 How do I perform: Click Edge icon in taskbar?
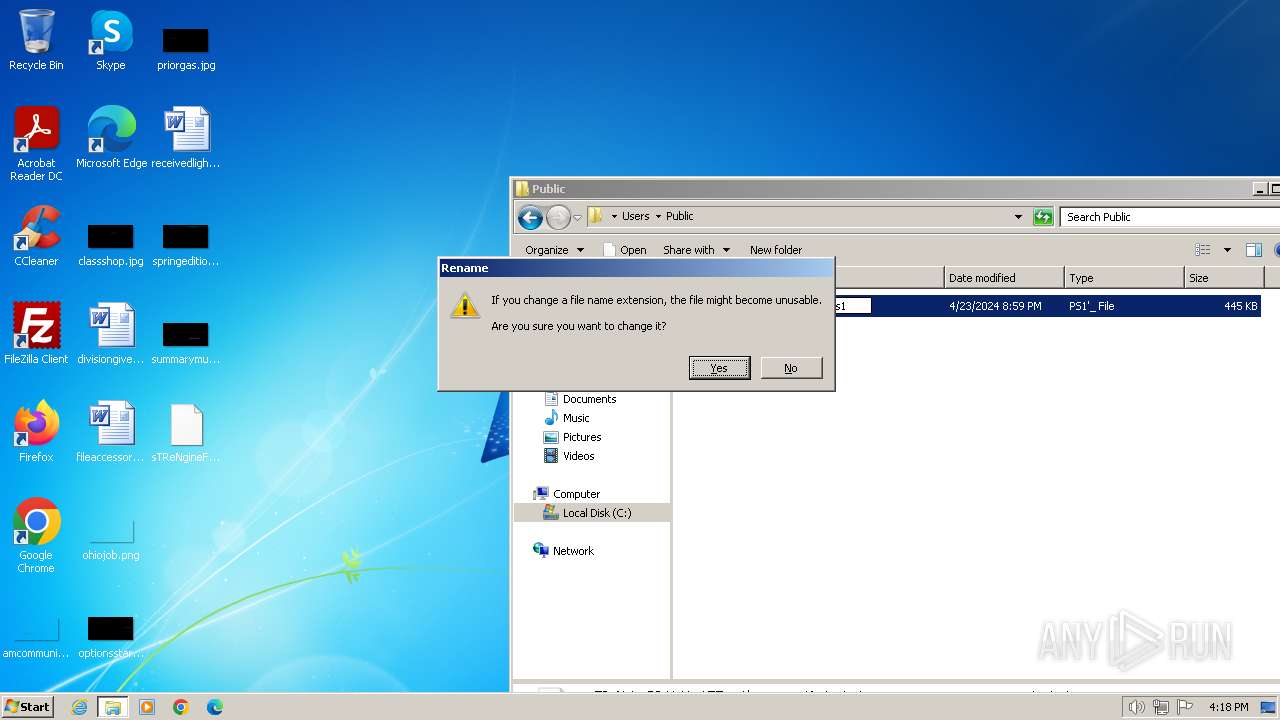point(215,707)
